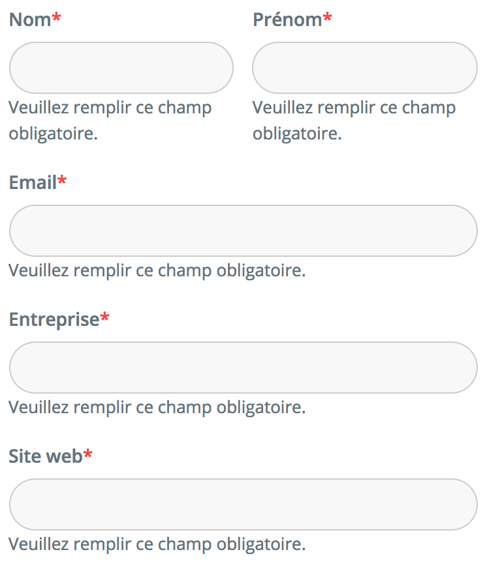Screen dimensions: 500x567
Task: Click the red asterisk after Site web
Action: (88, 453)
